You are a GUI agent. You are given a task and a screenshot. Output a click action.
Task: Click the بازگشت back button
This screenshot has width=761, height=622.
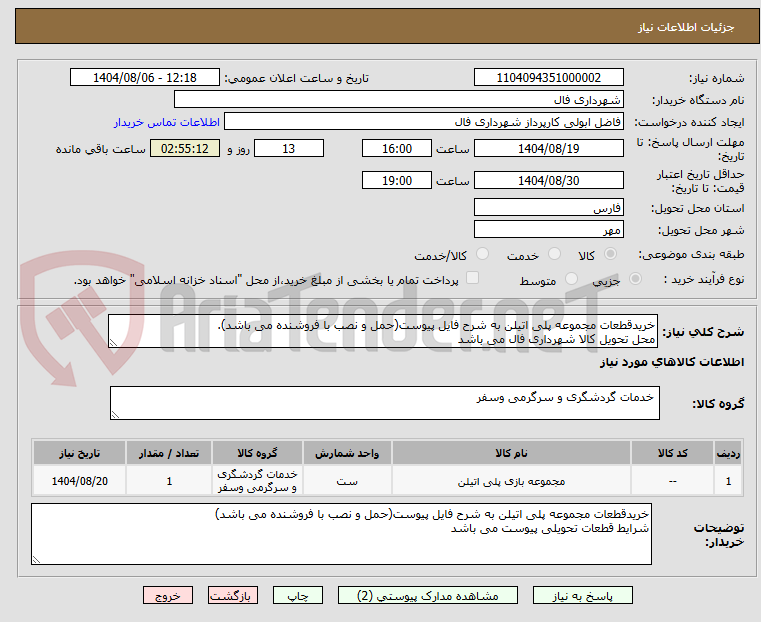[233, 595]
